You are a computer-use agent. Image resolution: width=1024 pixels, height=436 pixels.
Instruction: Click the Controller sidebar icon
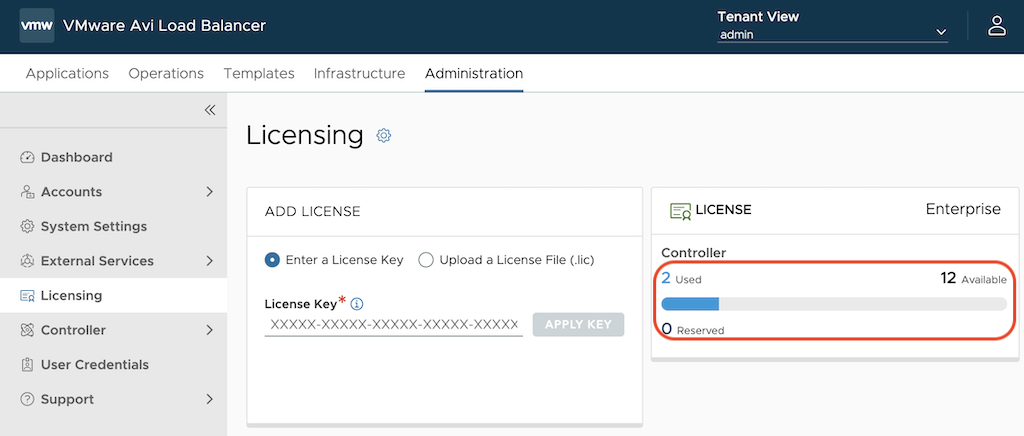[x=27, y=330]
